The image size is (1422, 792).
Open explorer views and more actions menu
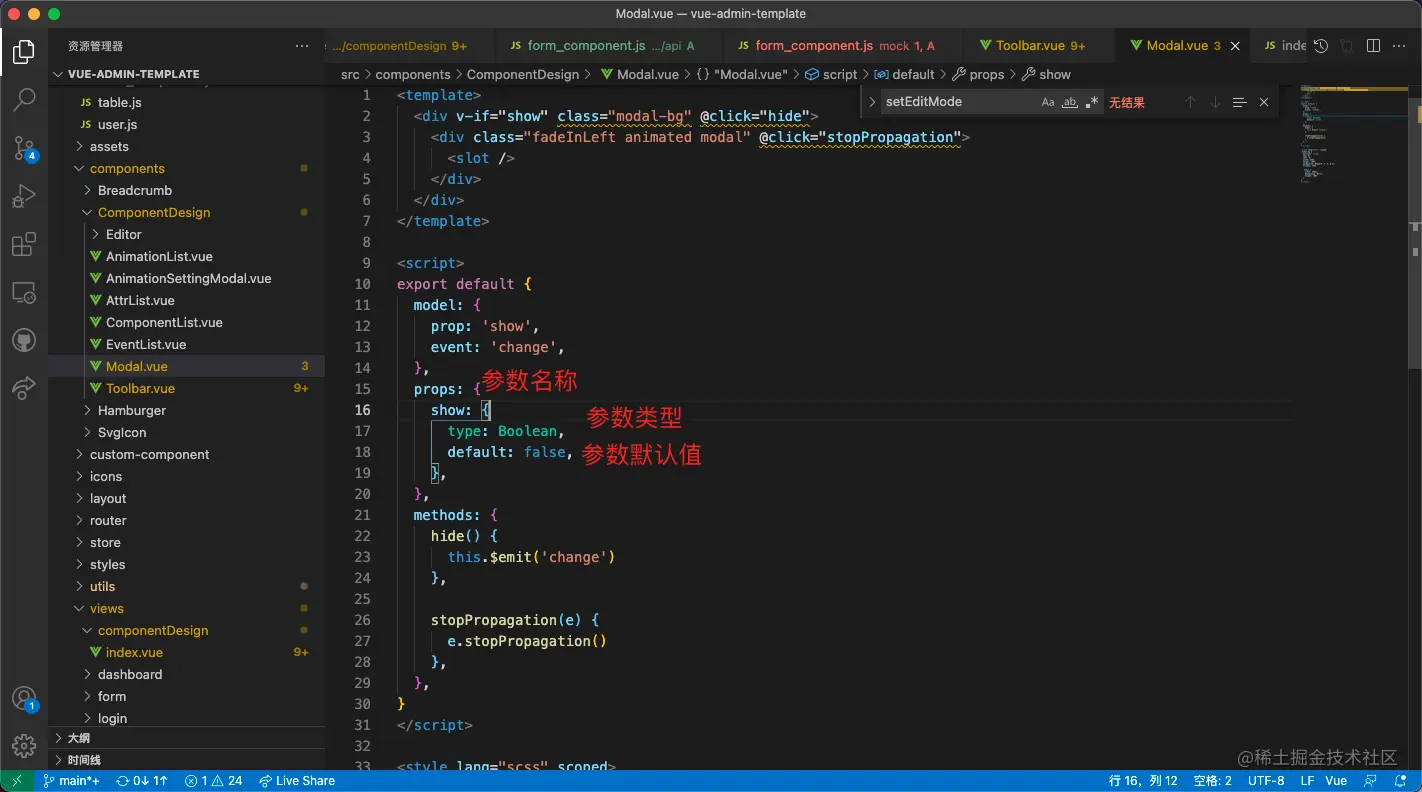coord(302,46)
